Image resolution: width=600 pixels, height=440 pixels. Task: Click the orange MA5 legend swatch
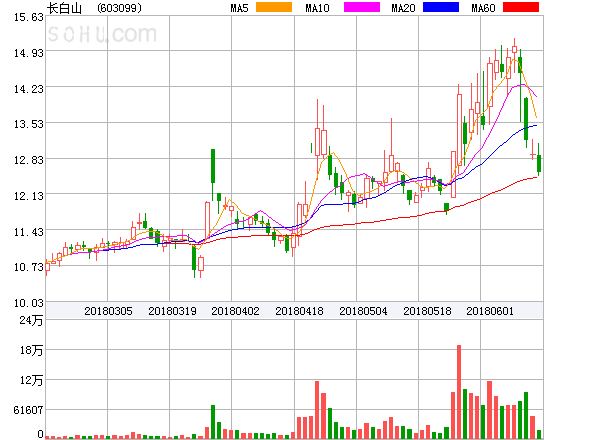[274, 7]
